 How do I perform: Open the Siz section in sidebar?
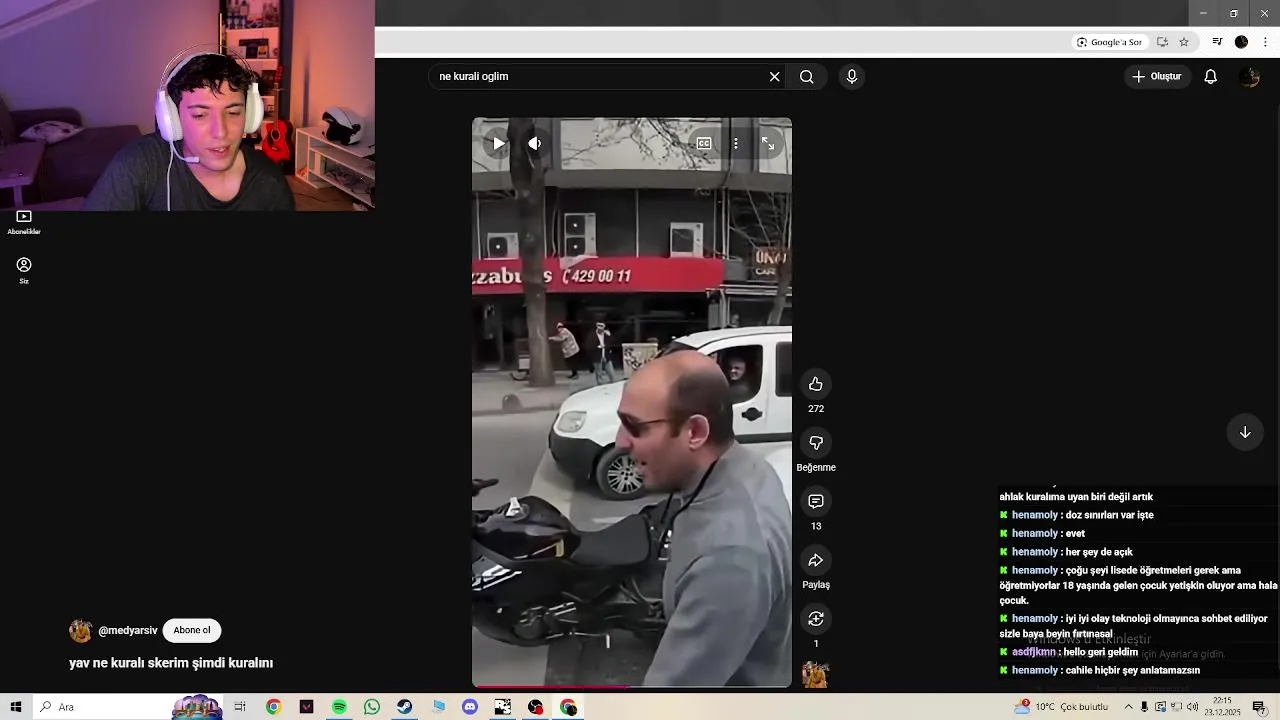[24, 270]
